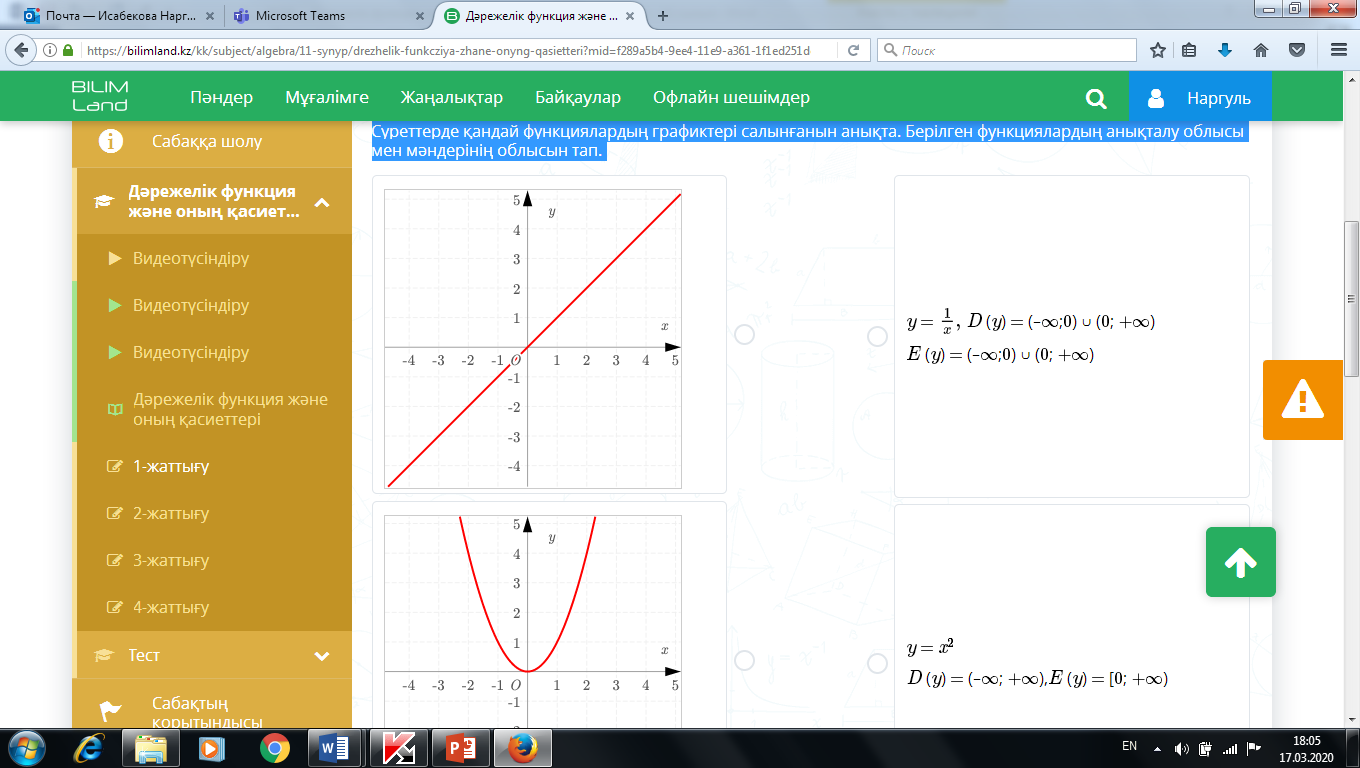Screen dimensions: 1360x768
Task: Click the green padlock security icon
Action: point(68,50)
